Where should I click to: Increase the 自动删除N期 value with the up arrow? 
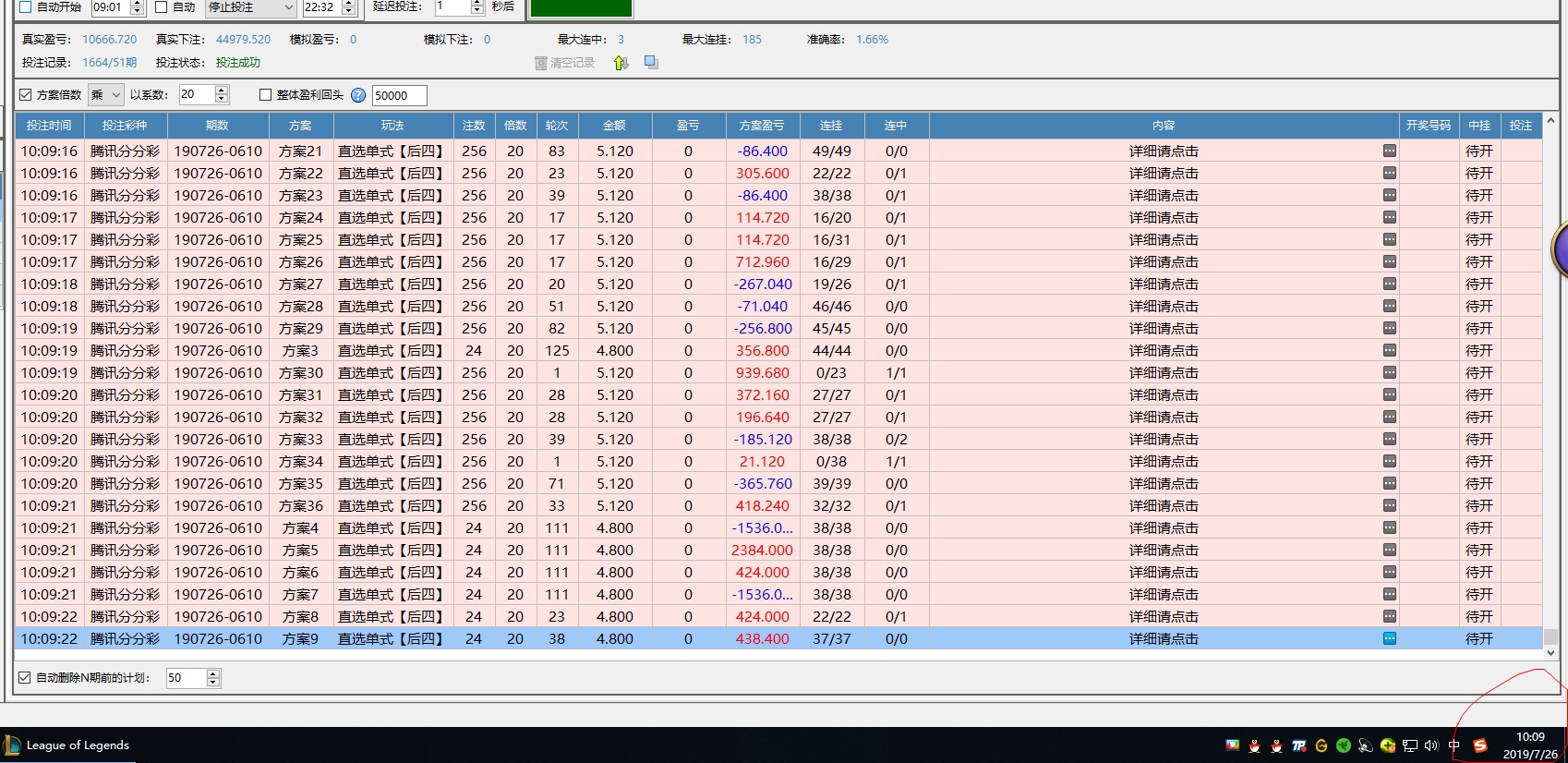[x=213, y=673]
